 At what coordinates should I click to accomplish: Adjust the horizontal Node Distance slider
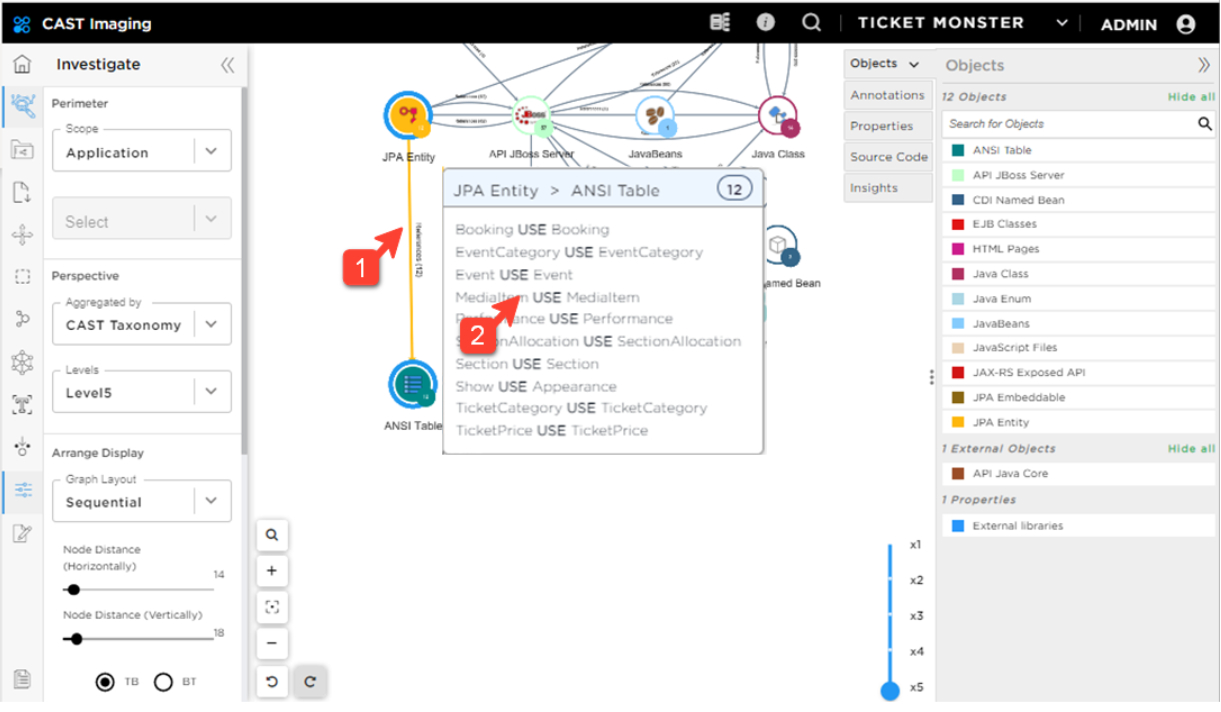point(73,590)
